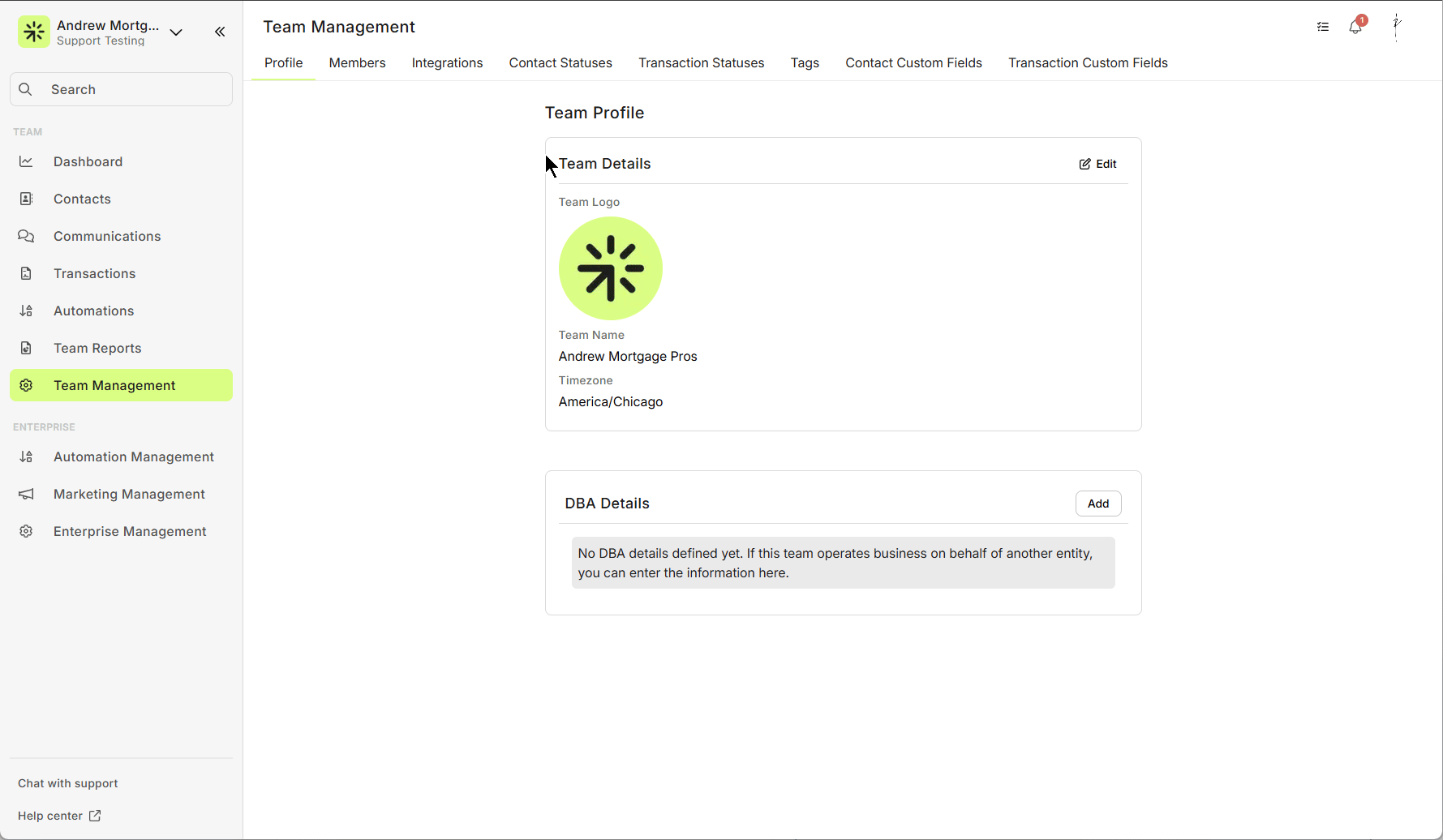Image resolution: width=1443 pixels, height=840 pixels.
Task: Click the Contacts icon in sidebar
Action: 26,199
